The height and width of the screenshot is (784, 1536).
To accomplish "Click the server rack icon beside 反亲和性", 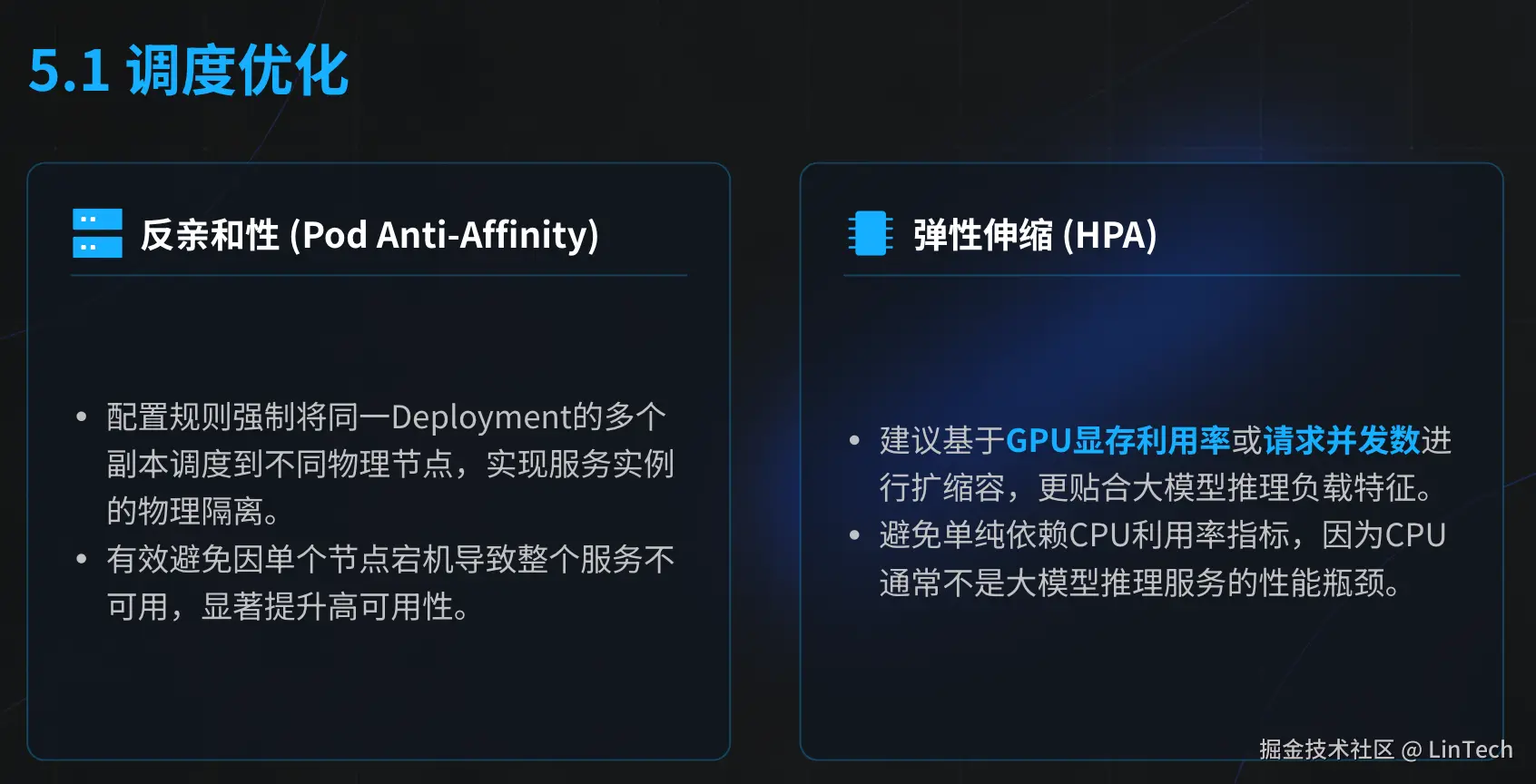I will 97,233.
